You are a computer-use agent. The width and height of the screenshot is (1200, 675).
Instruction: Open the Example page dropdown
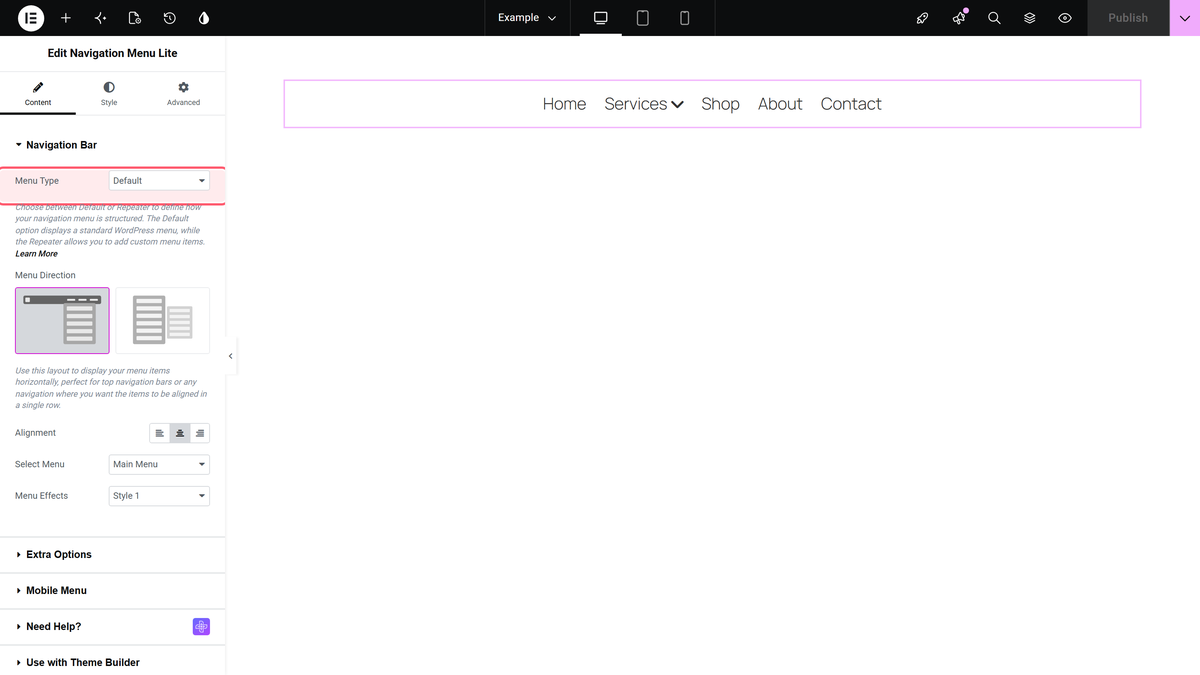pyautogui.click(x=527, y=18)
